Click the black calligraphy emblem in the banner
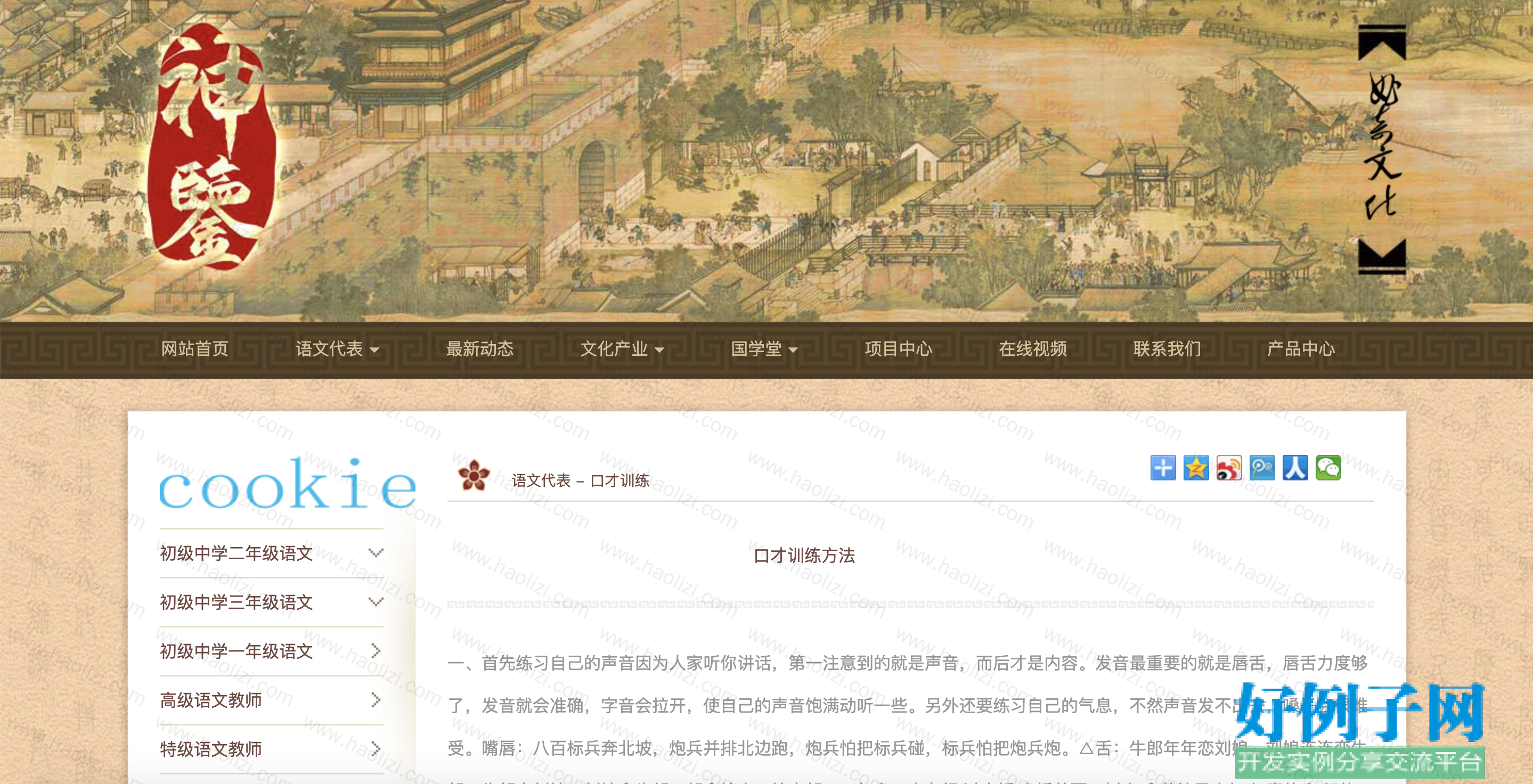The image size is (1533, 784). [1382, 149]
